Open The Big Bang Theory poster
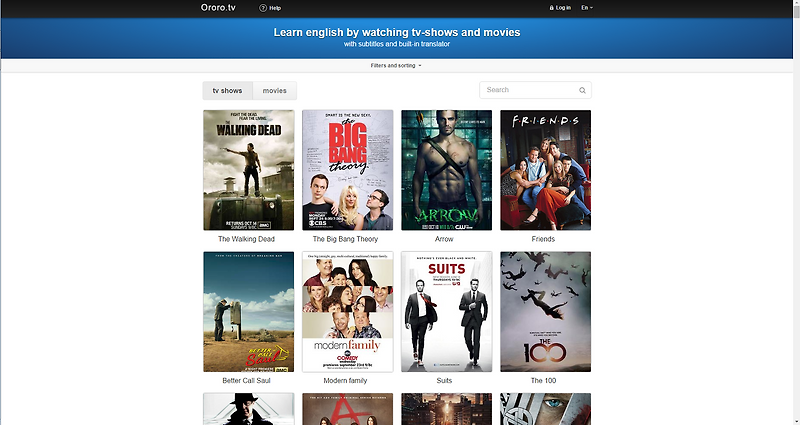Image resolution: width=800 pixels, height=425 pixels. [x=347, y=170]
